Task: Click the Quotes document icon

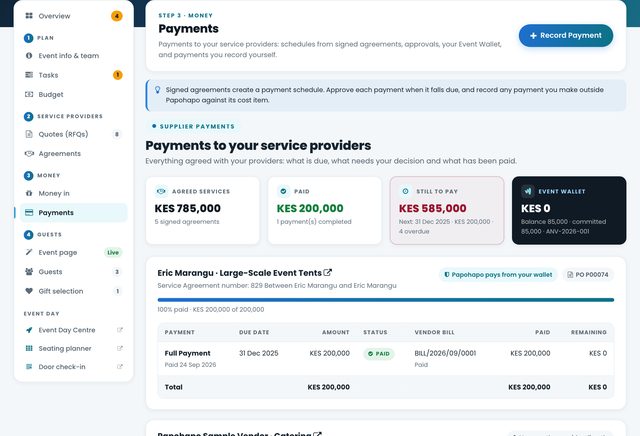Action: [x=29, y=134]
